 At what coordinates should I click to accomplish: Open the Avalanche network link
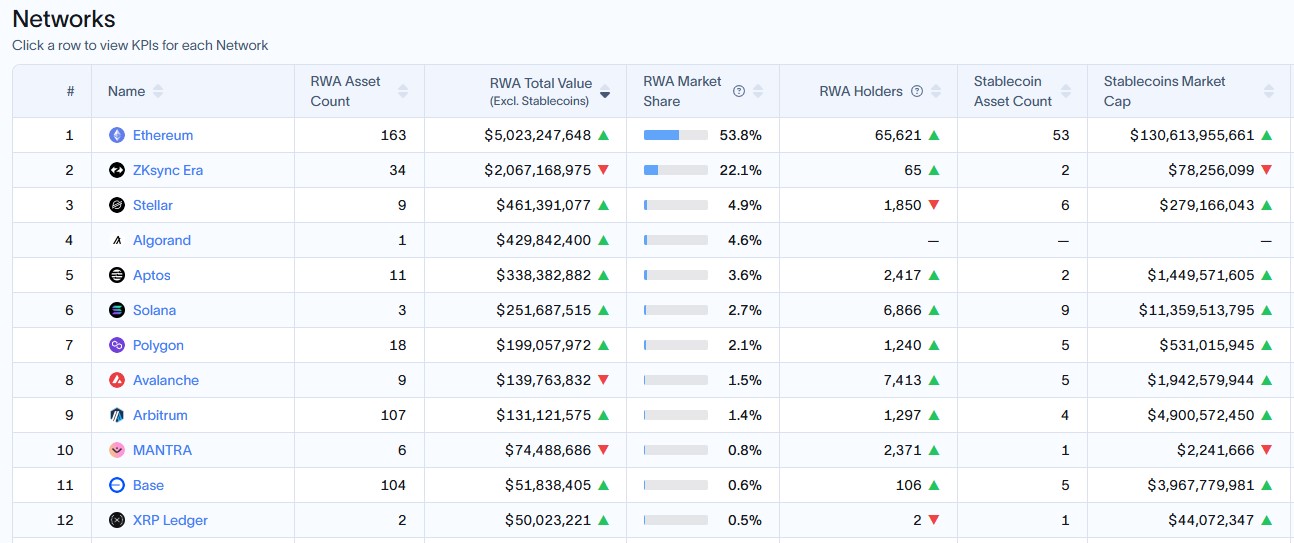[x=166, y=380]
